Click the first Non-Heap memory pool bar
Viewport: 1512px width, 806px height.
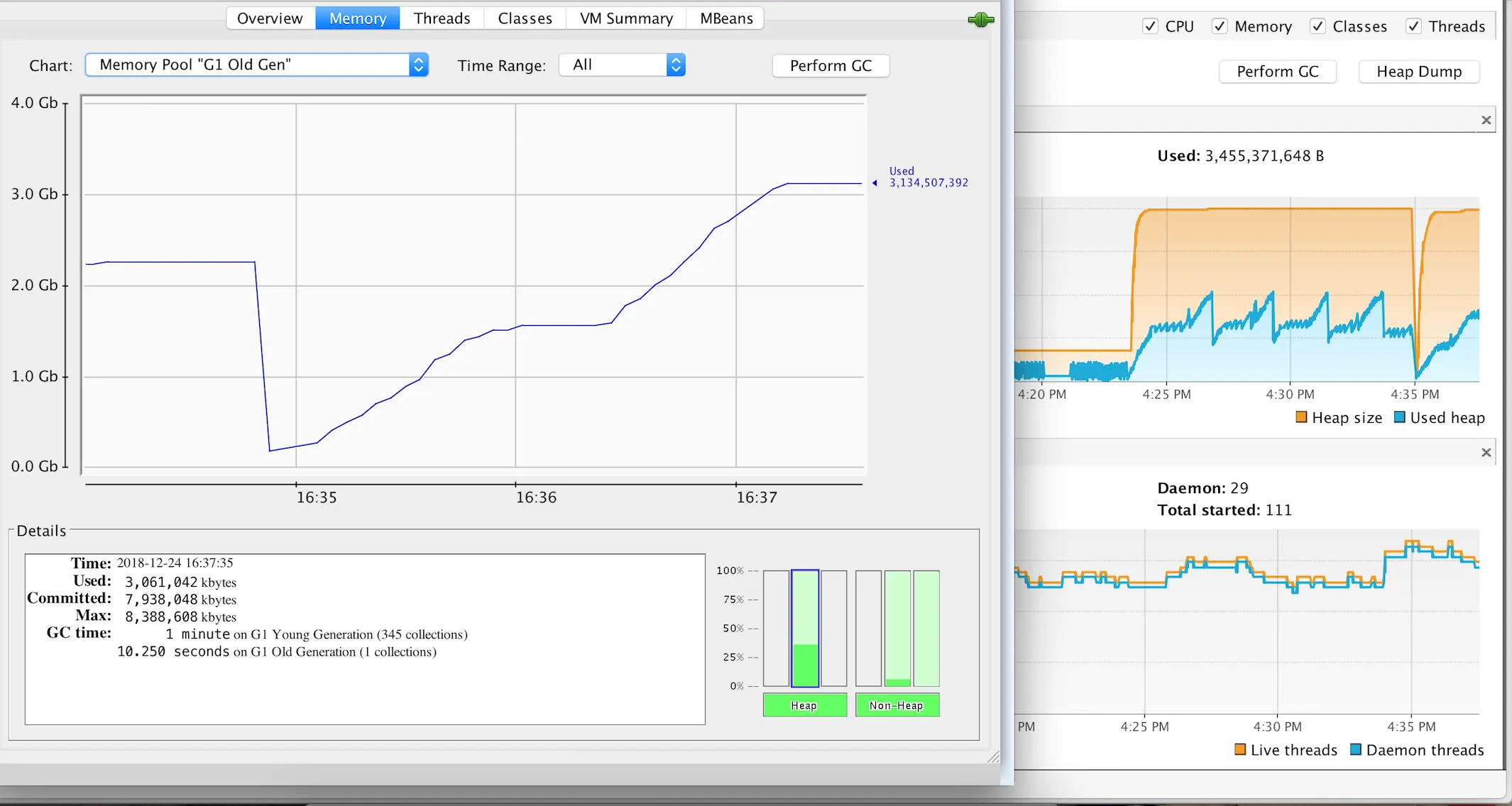click(x=868, y=628)
